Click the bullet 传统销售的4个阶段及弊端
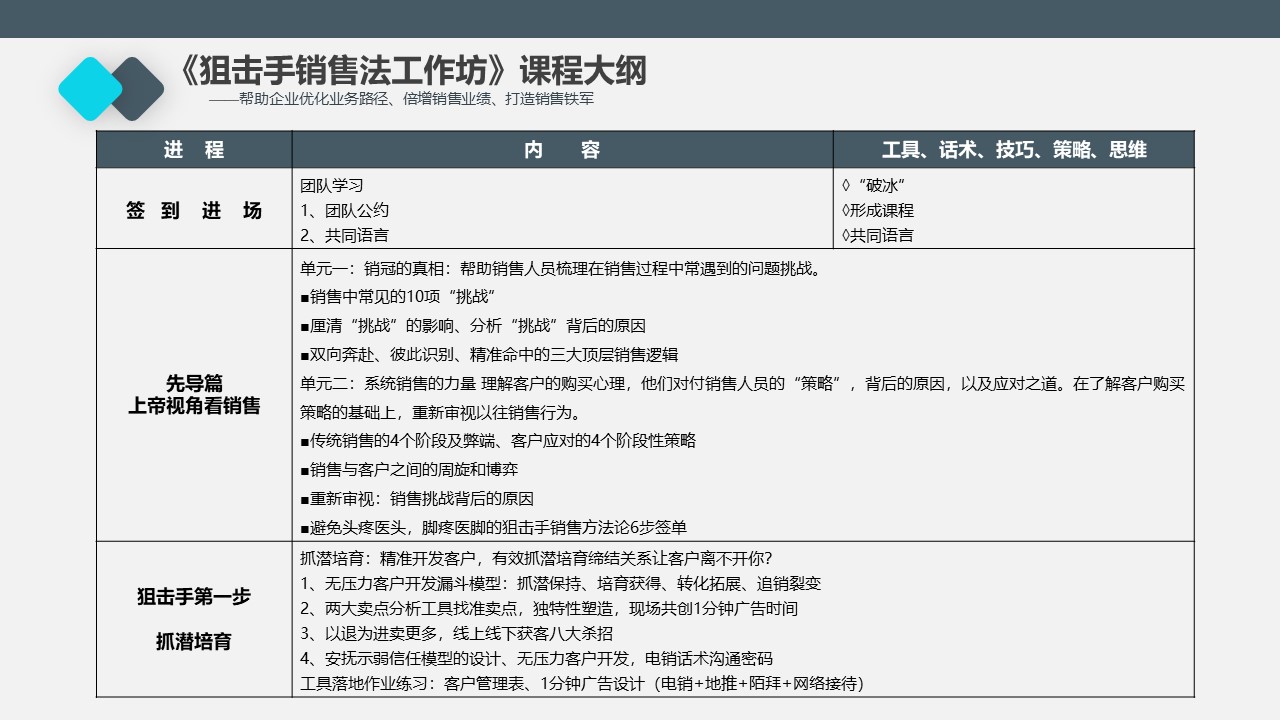 click(x=498, y=440)
